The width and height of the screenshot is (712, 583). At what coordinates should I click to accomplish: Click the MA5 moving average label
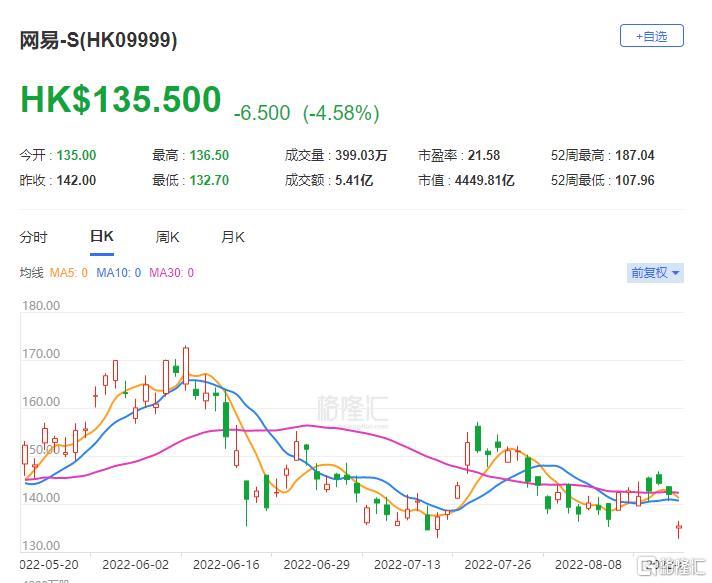69,273
